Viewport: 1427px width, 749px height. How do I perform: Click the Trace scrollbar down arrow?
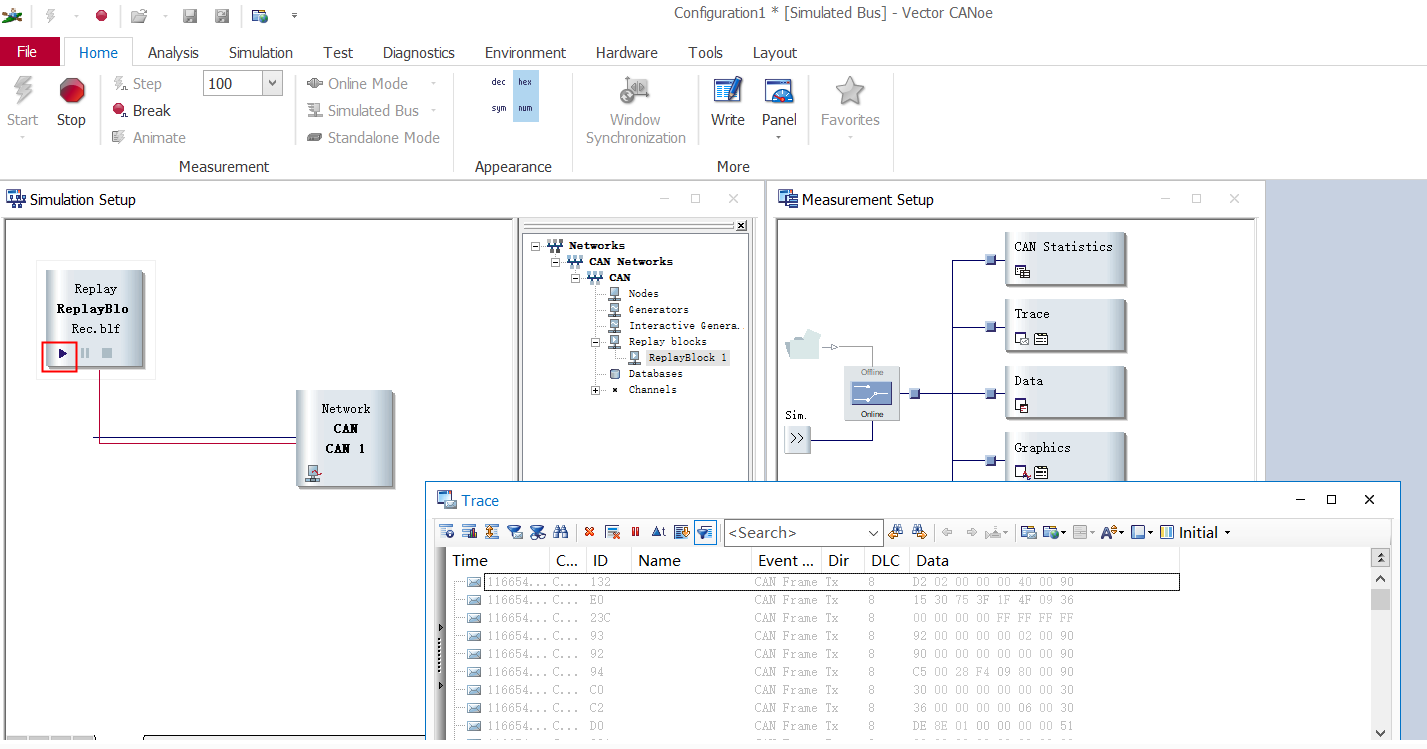click(1380, 732)
